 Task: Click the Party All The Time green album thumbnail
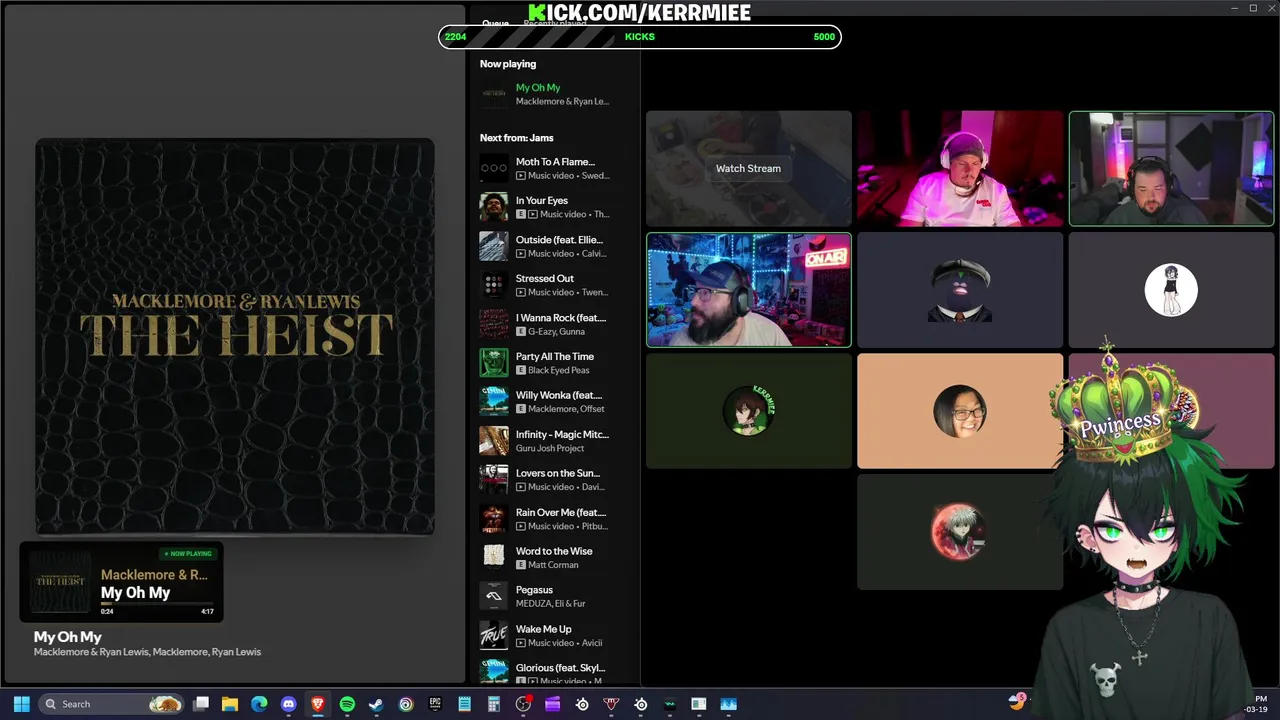pos(494,363)
